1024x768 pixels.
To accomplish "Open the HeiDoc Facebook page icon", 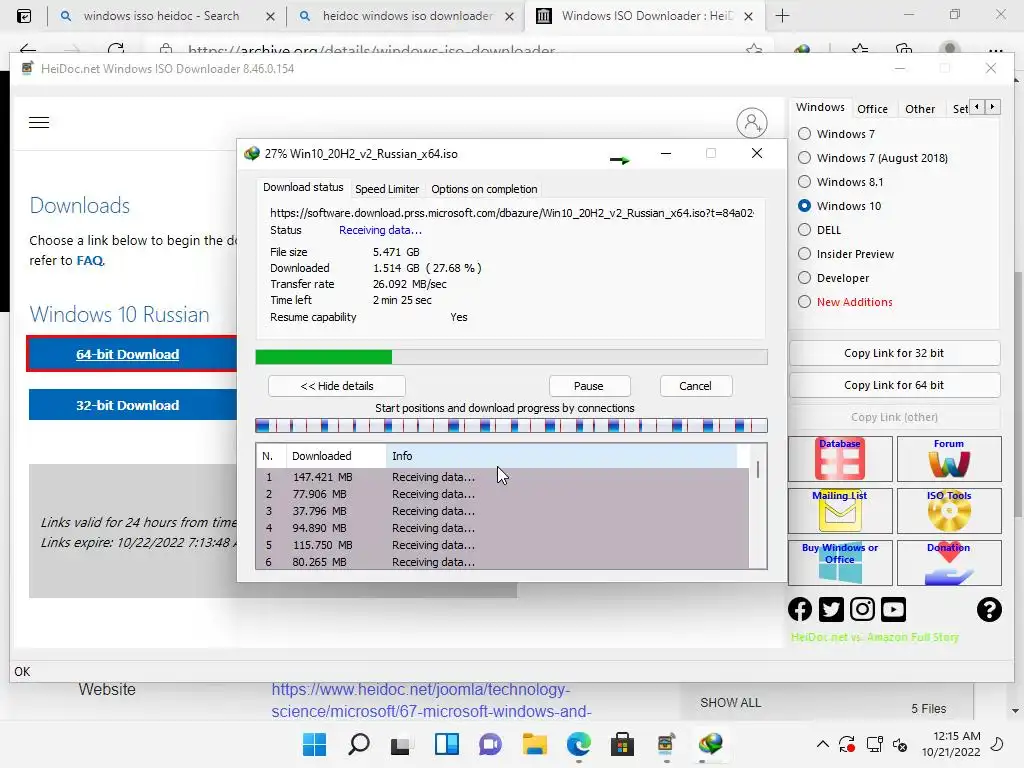I will pos(800,609).
